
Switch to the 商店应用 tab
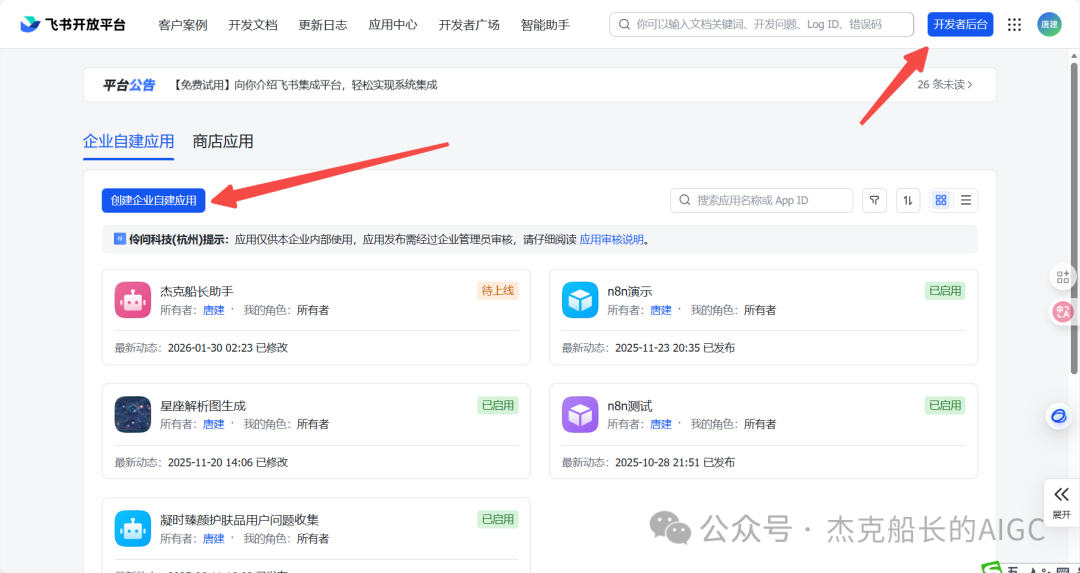[222, 142]
